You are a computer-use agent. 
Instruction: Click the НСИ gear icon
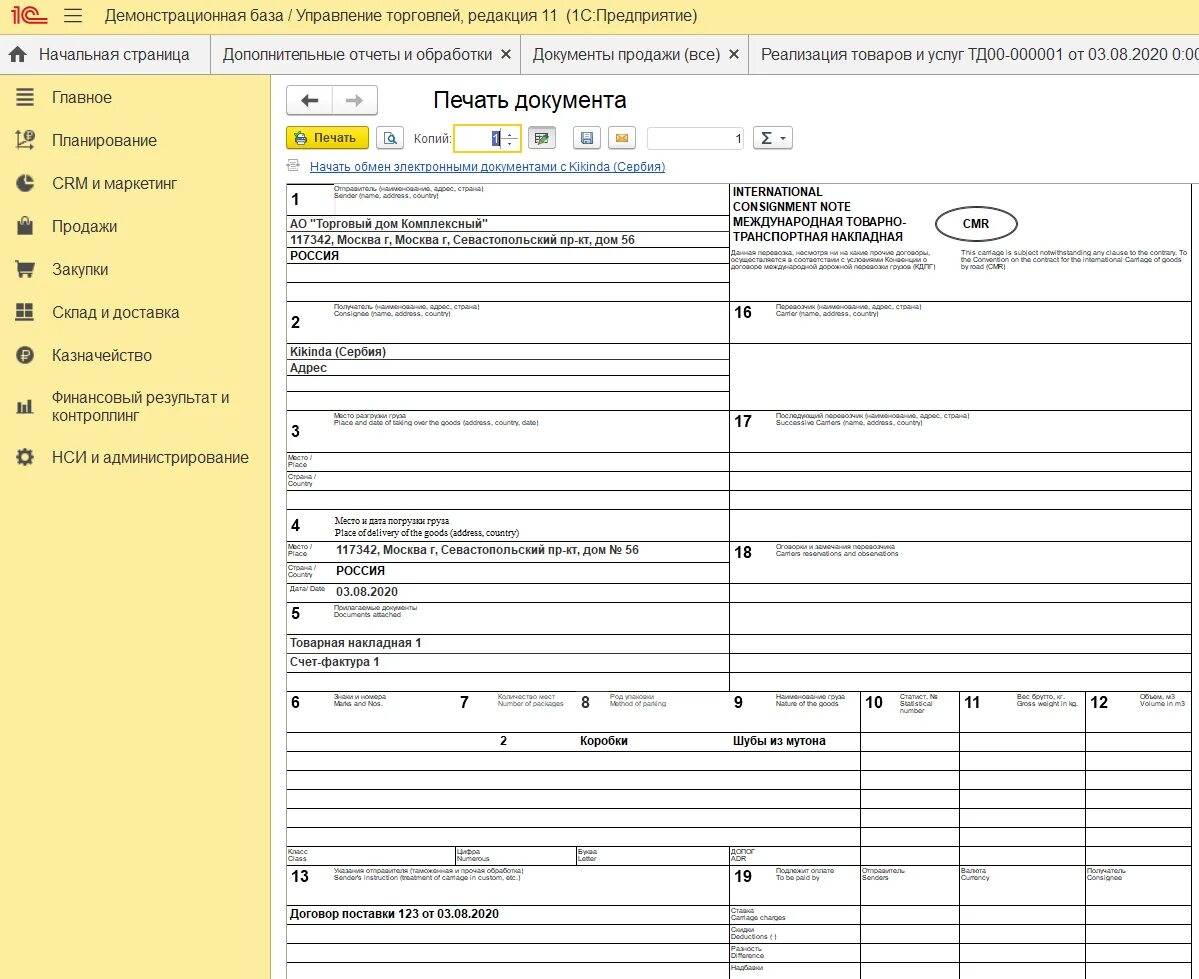(x=24, y=457)
